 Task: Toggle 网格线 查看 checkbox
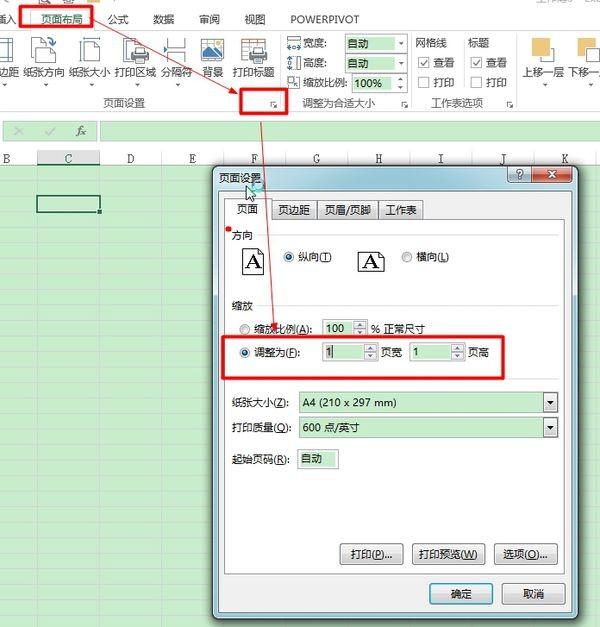424,63
